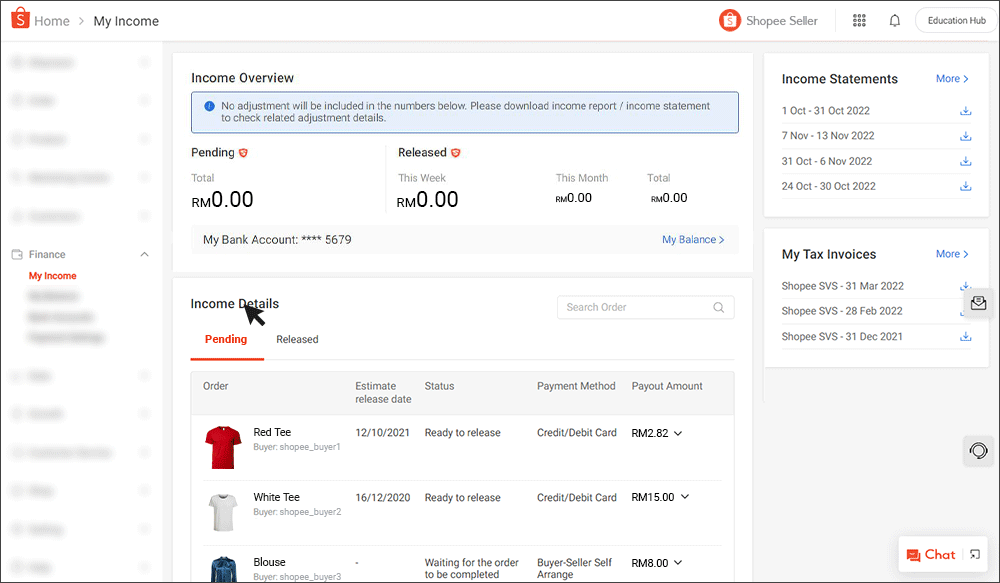Download the Shopee SVS - 31 Mar 2022 invoice
The image size is (1000, 583).
(x=966, y=286)
